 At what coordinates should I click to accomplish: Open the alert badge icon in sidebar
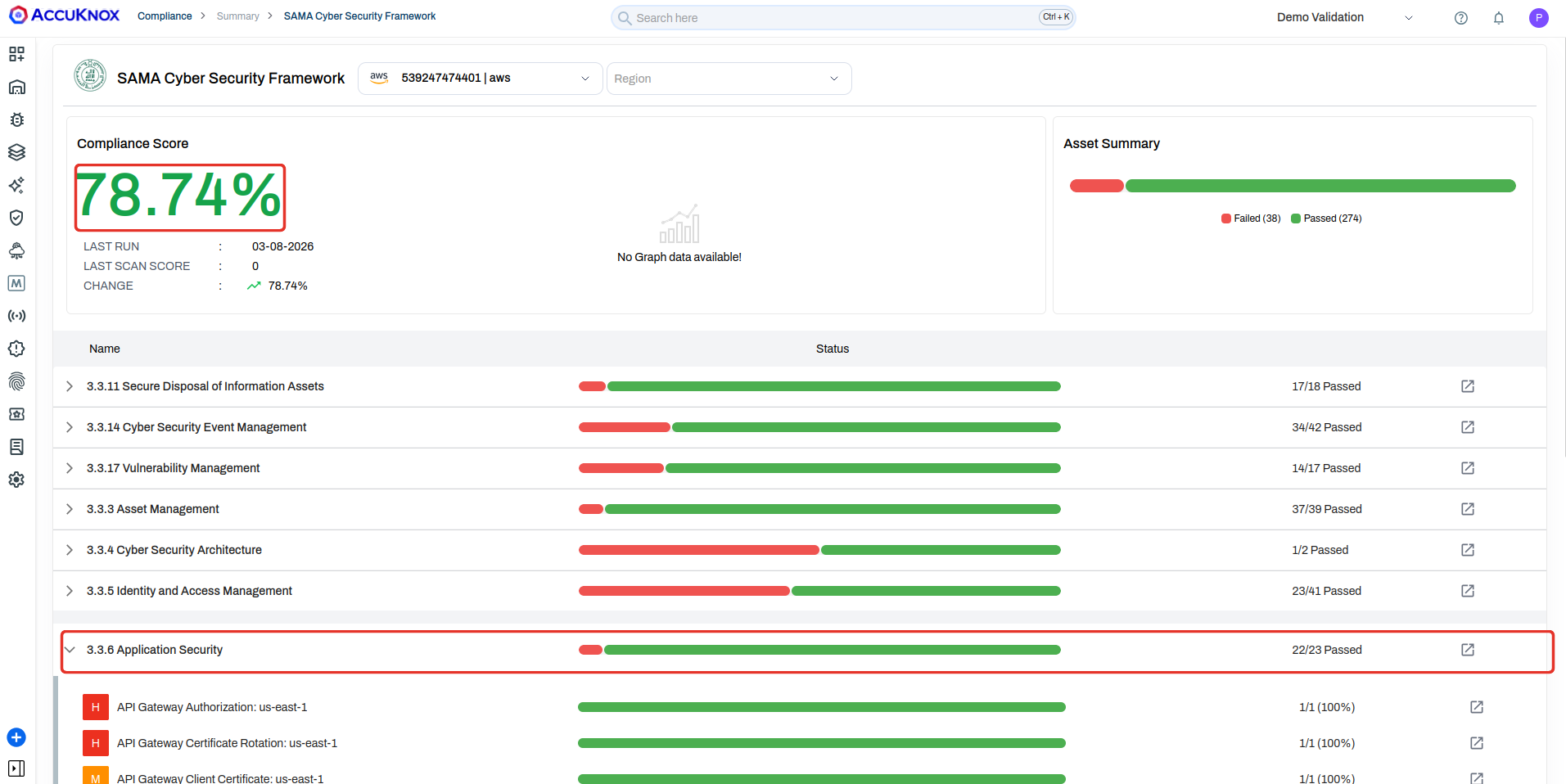click(16, 349)
